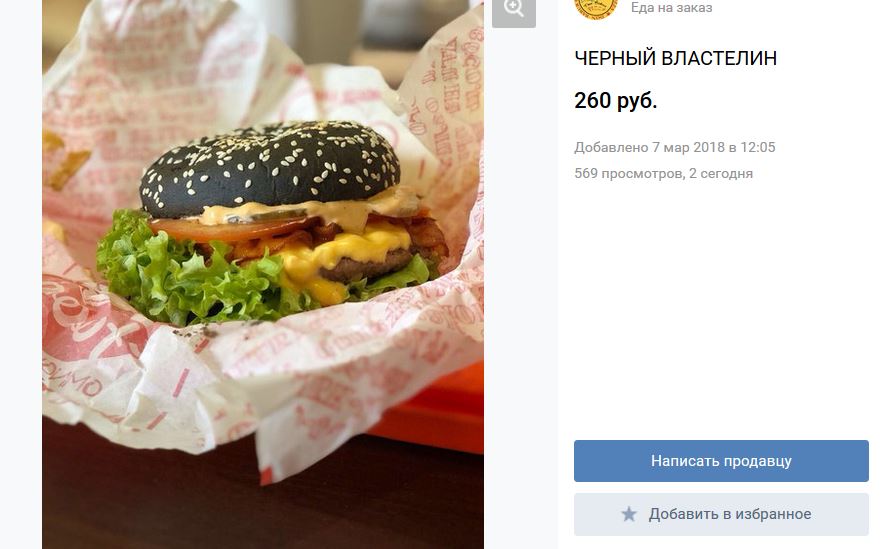Screen dimensions: 883x549
Task: Click the star icon in favorites button
Action: 629,514
